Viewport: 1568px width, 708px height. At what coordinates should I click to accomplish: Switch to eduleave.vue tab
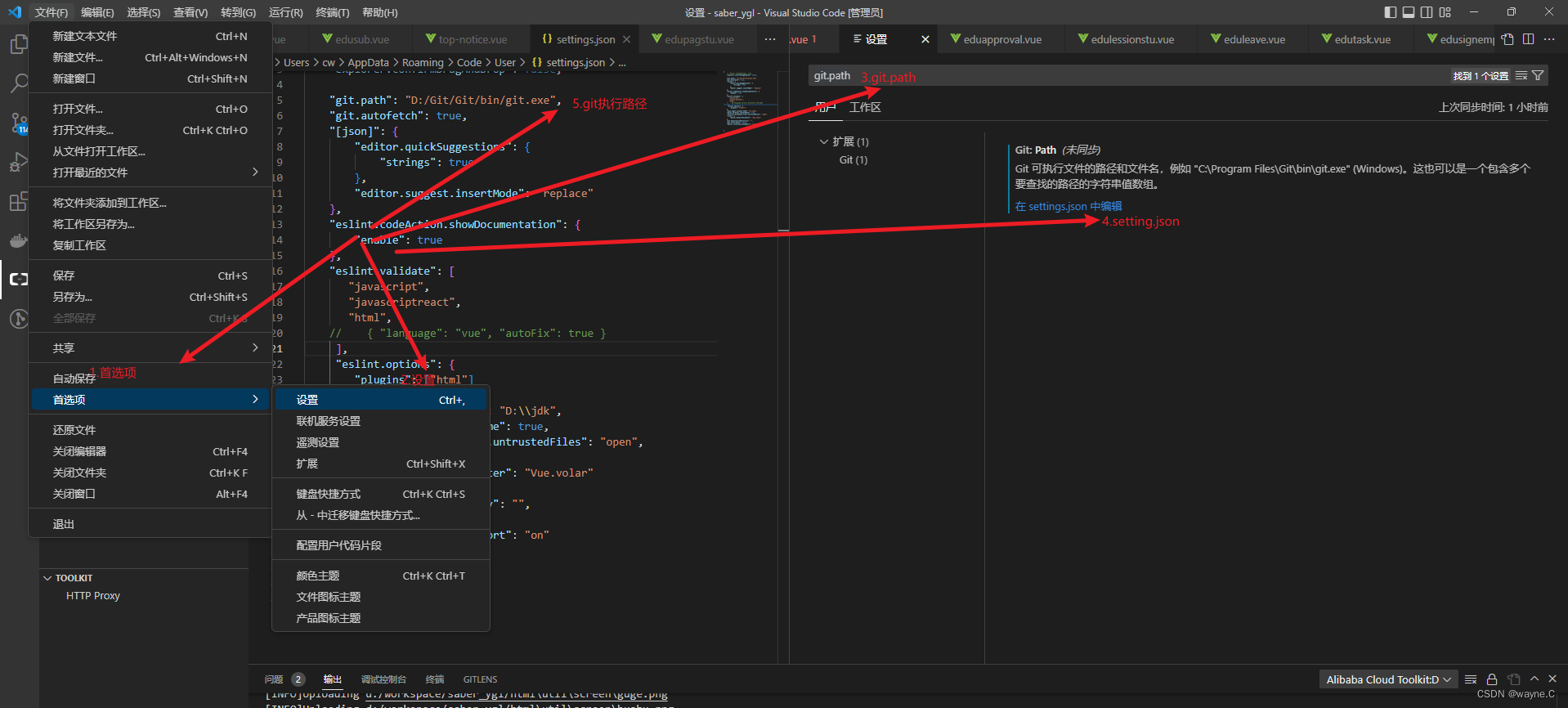coord(1253,39)
